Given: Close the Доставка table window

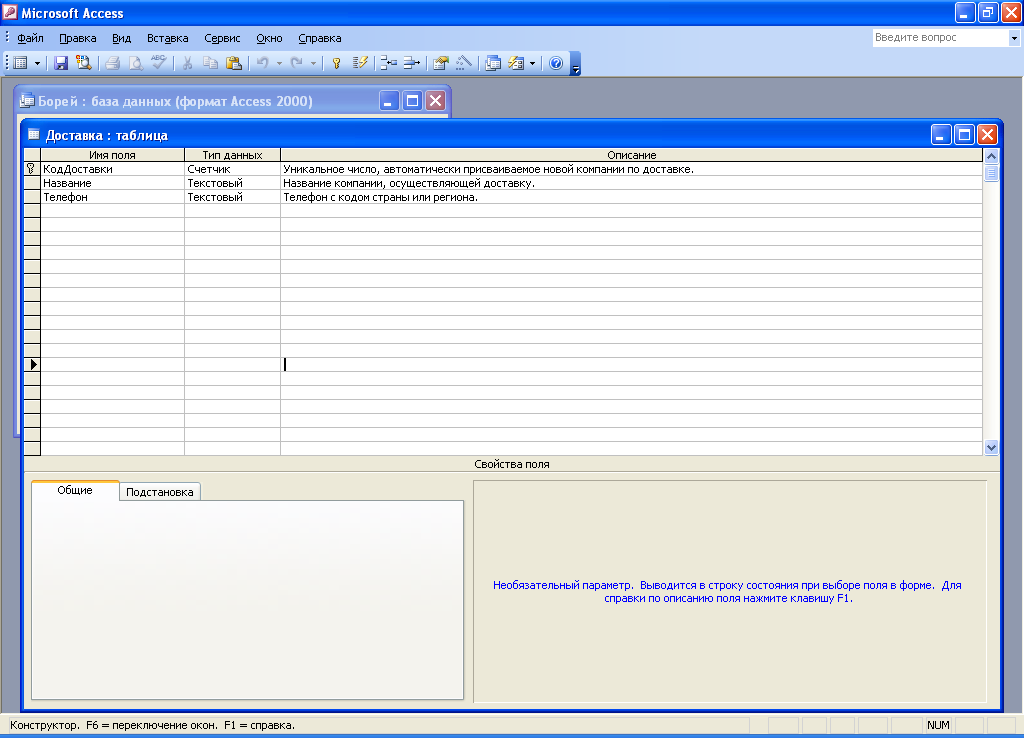Looking at the screenshot, I should (987, 135).
